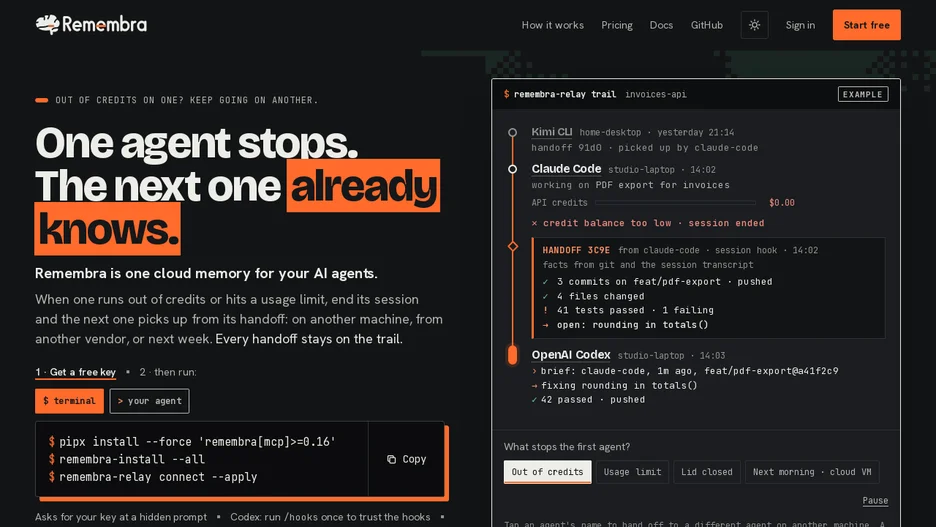Click 'Asks for your key at a hidden prompt'
The image size is (936, 527).
[x=121, y=517]
